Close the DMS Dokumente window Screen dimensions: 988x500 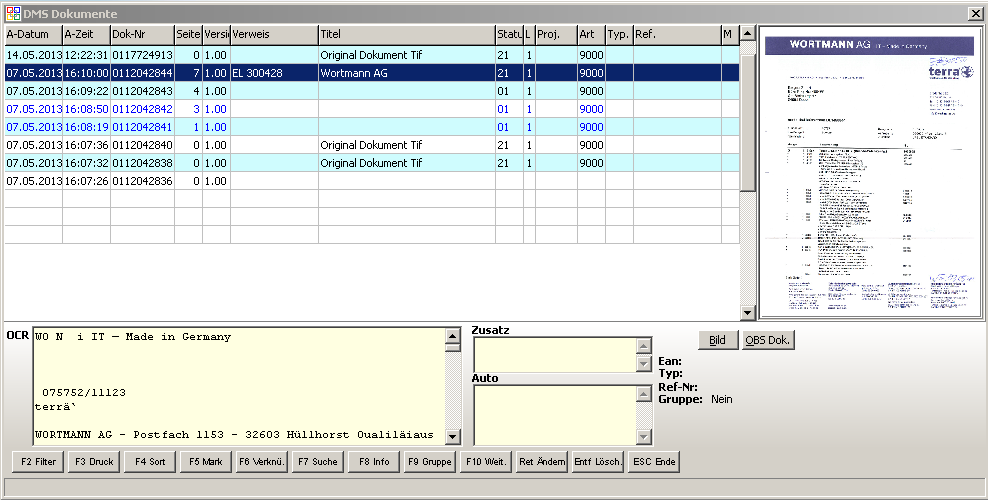point(975,13)
